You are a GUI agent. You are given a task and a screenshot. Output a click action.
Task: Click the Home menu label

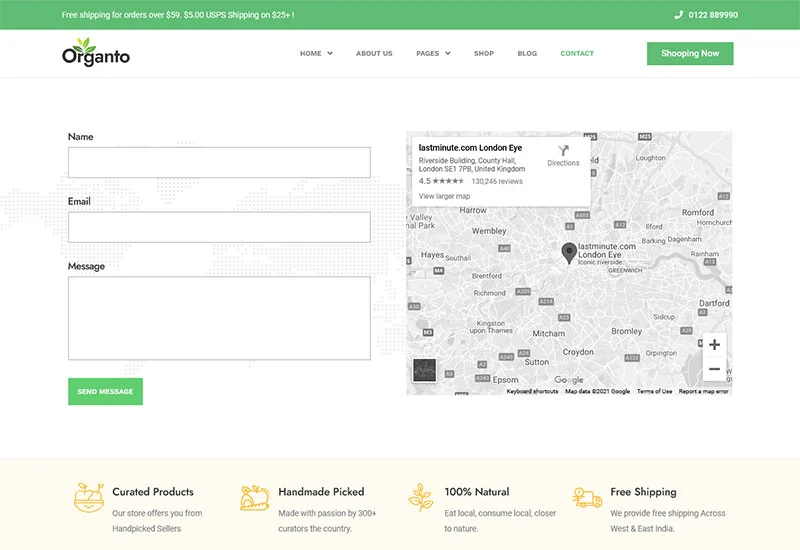click(x=311, y=53)
